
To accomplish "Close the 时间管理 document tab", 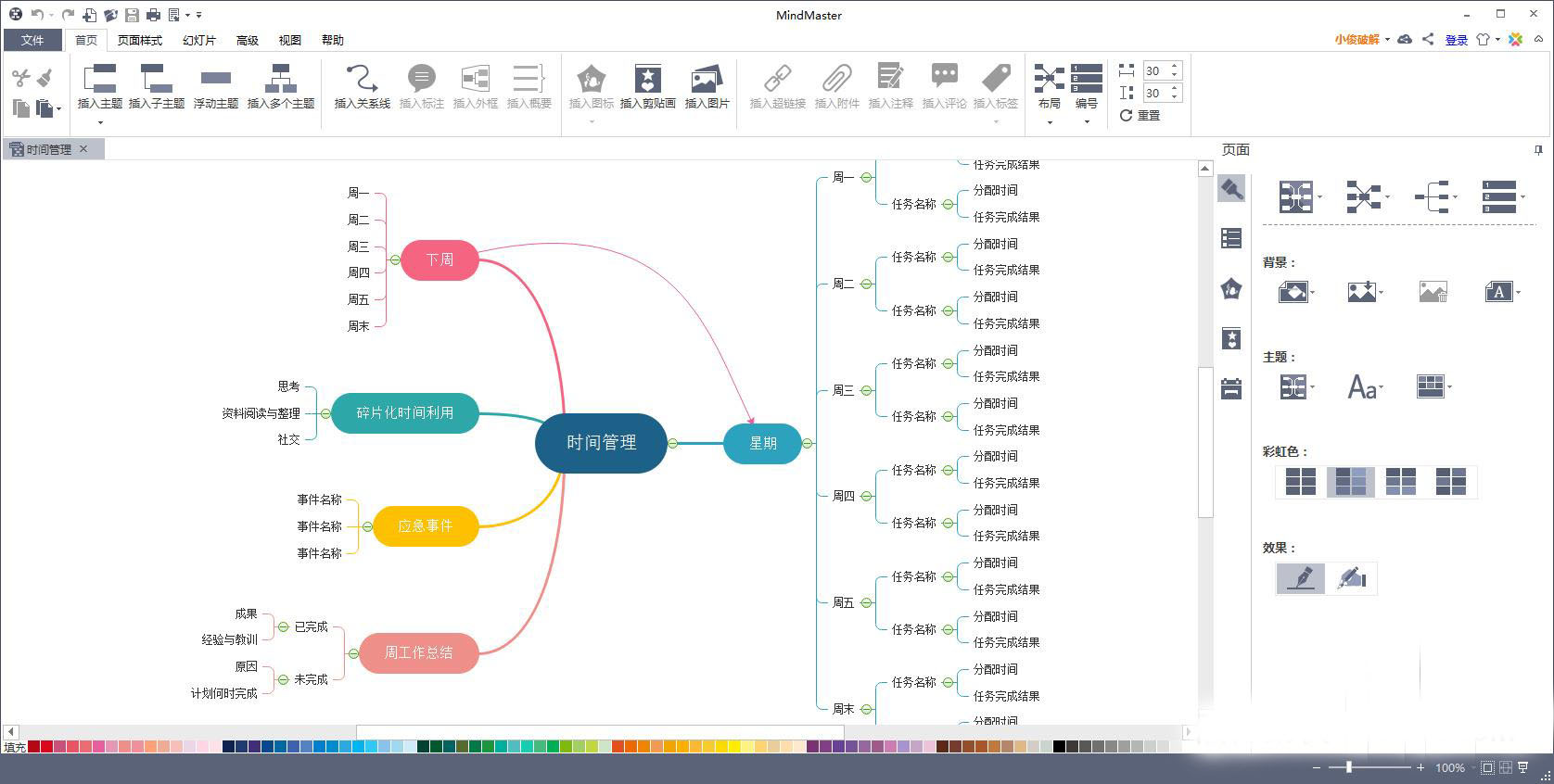I will coord(83,148).
